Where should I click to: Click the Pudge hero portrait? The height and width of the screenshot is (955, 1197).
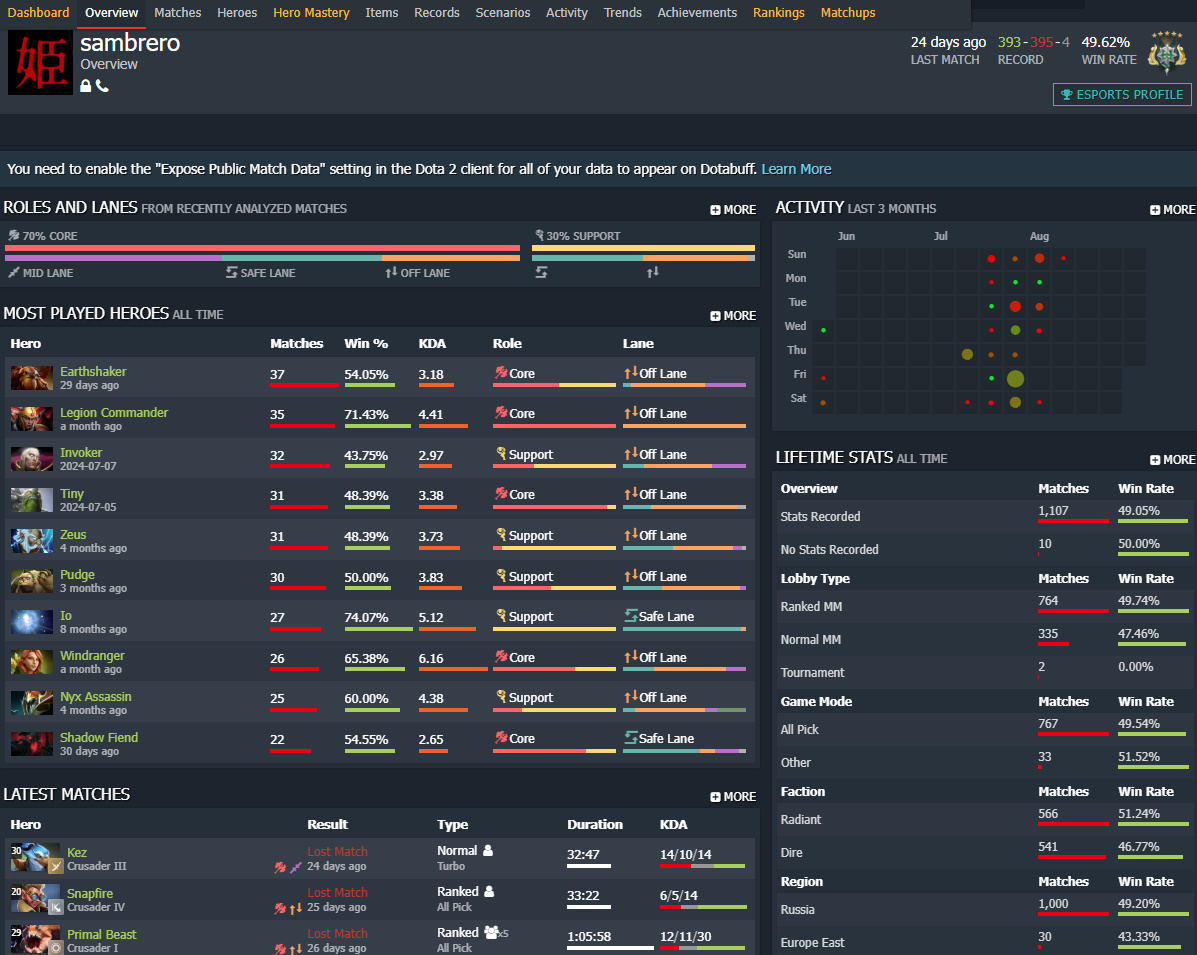(32, 581)
